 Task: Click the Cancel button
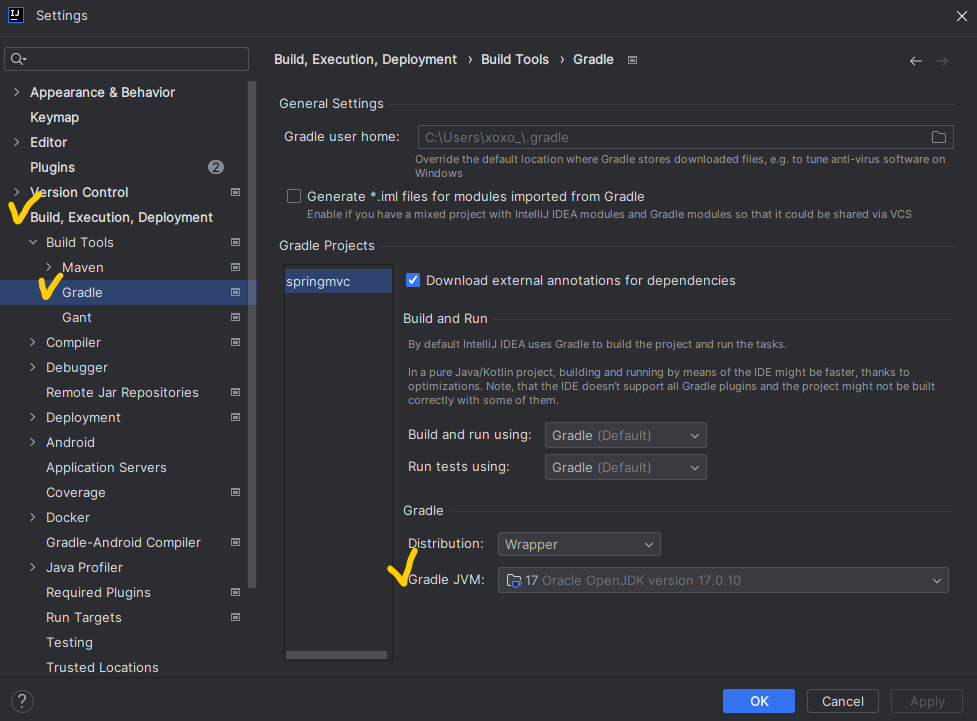coord(842,701)
